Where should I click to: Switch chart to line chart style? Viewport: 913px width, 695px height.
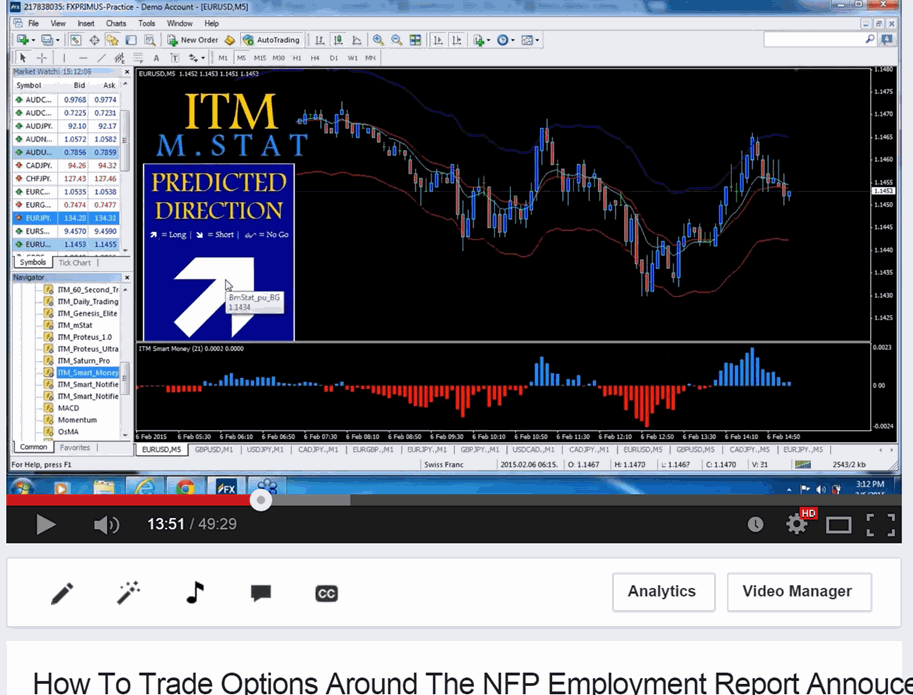(357, 40)
